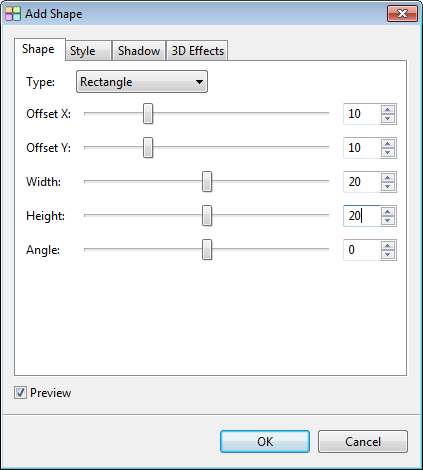Viewport: 423px width, 470px height.
Task: Click the Offset Y value field
Action: [362, 148]
